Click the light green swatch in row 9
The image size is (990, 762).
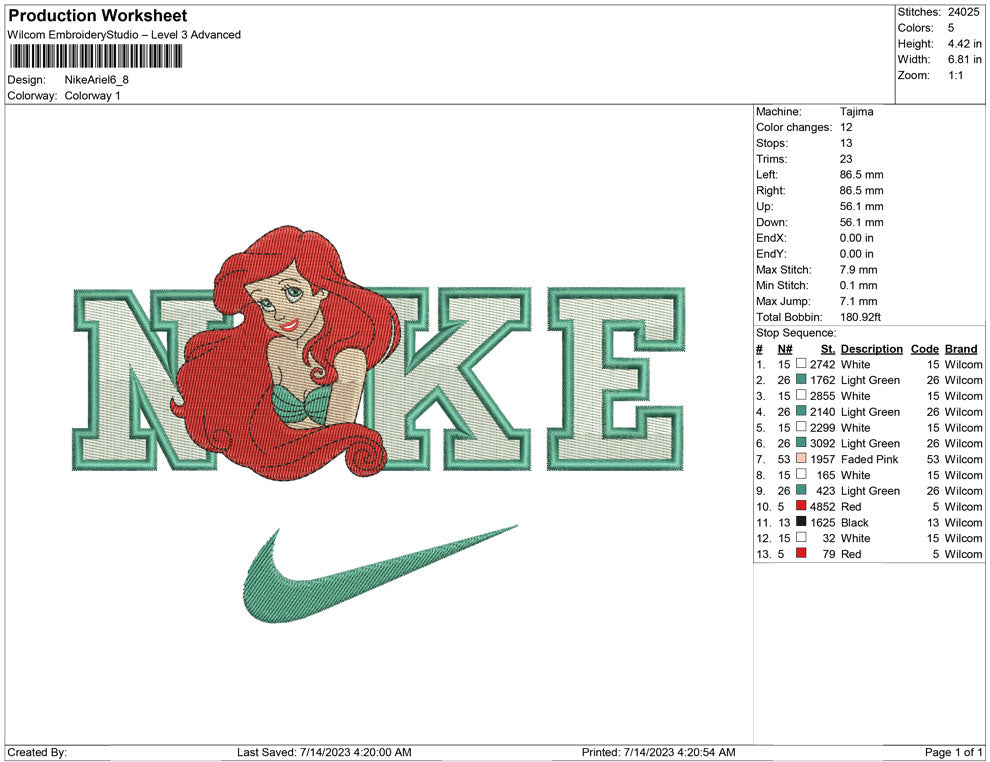tap(801, 490)
